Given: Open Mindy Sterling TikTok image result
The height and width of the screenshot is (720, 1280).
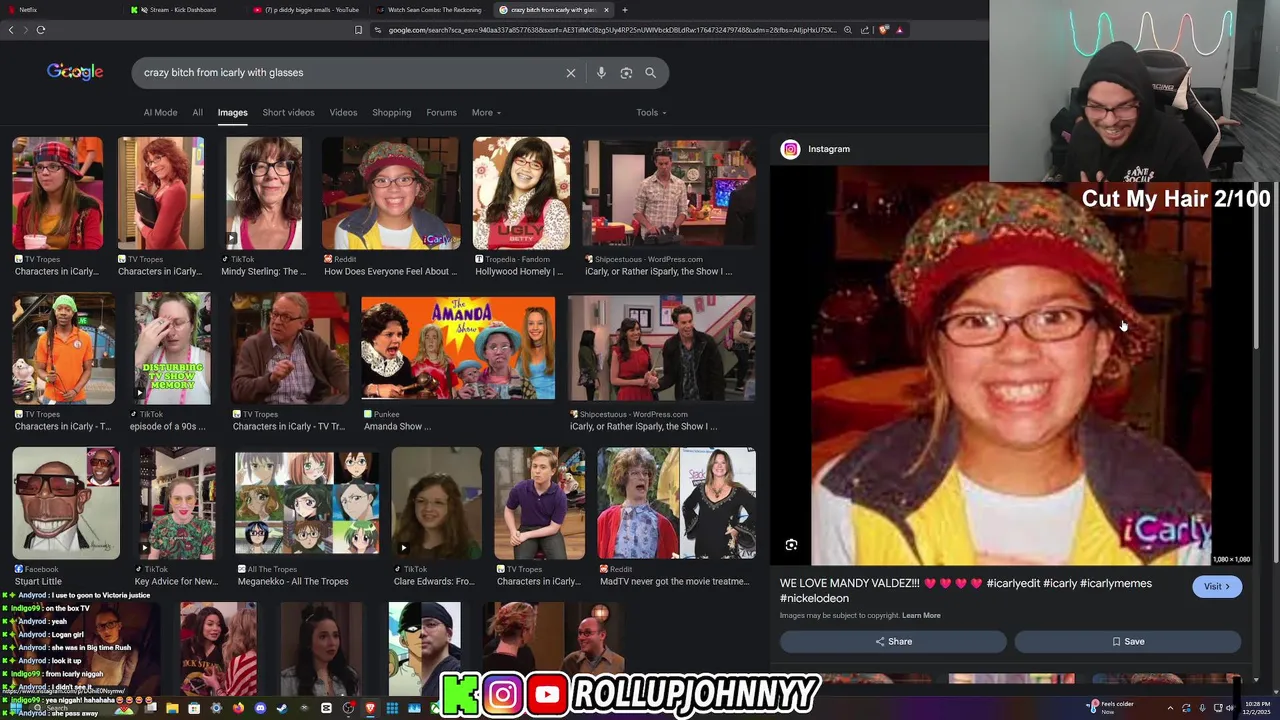Looking at the screenshot, I should click(264, 194).
